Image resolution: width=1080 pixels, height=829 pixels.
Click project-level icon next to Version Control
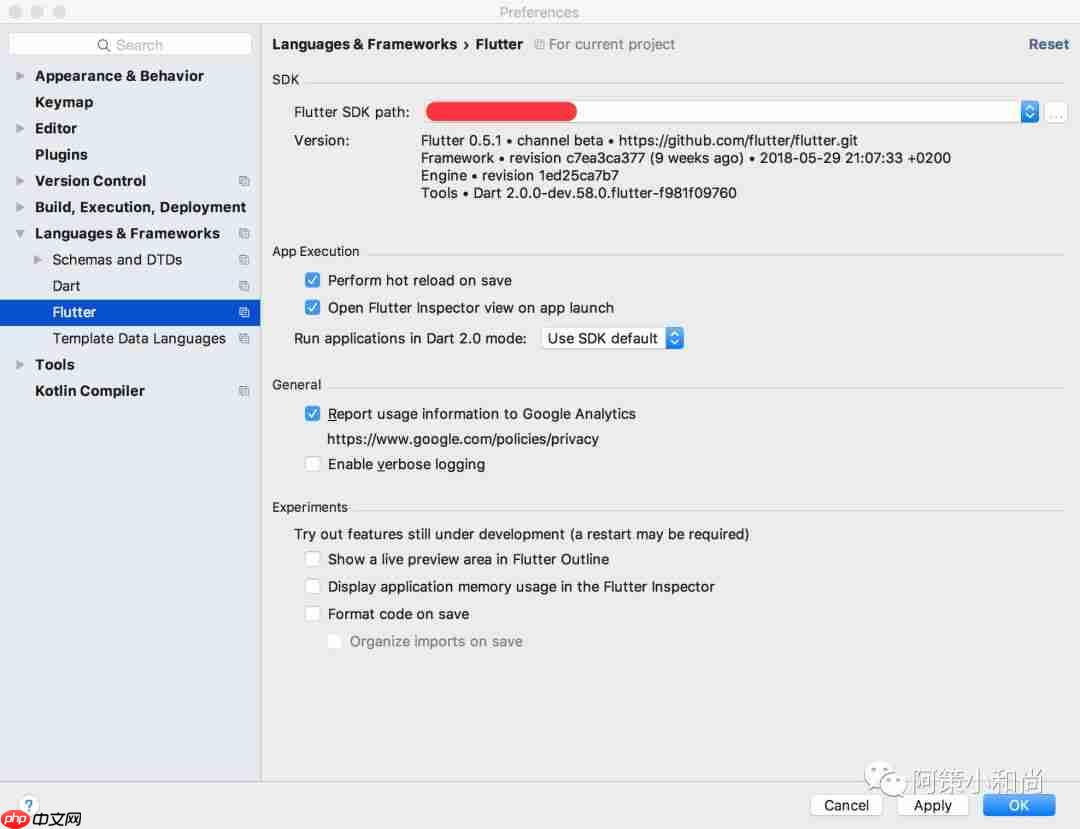tap(244, 181)
